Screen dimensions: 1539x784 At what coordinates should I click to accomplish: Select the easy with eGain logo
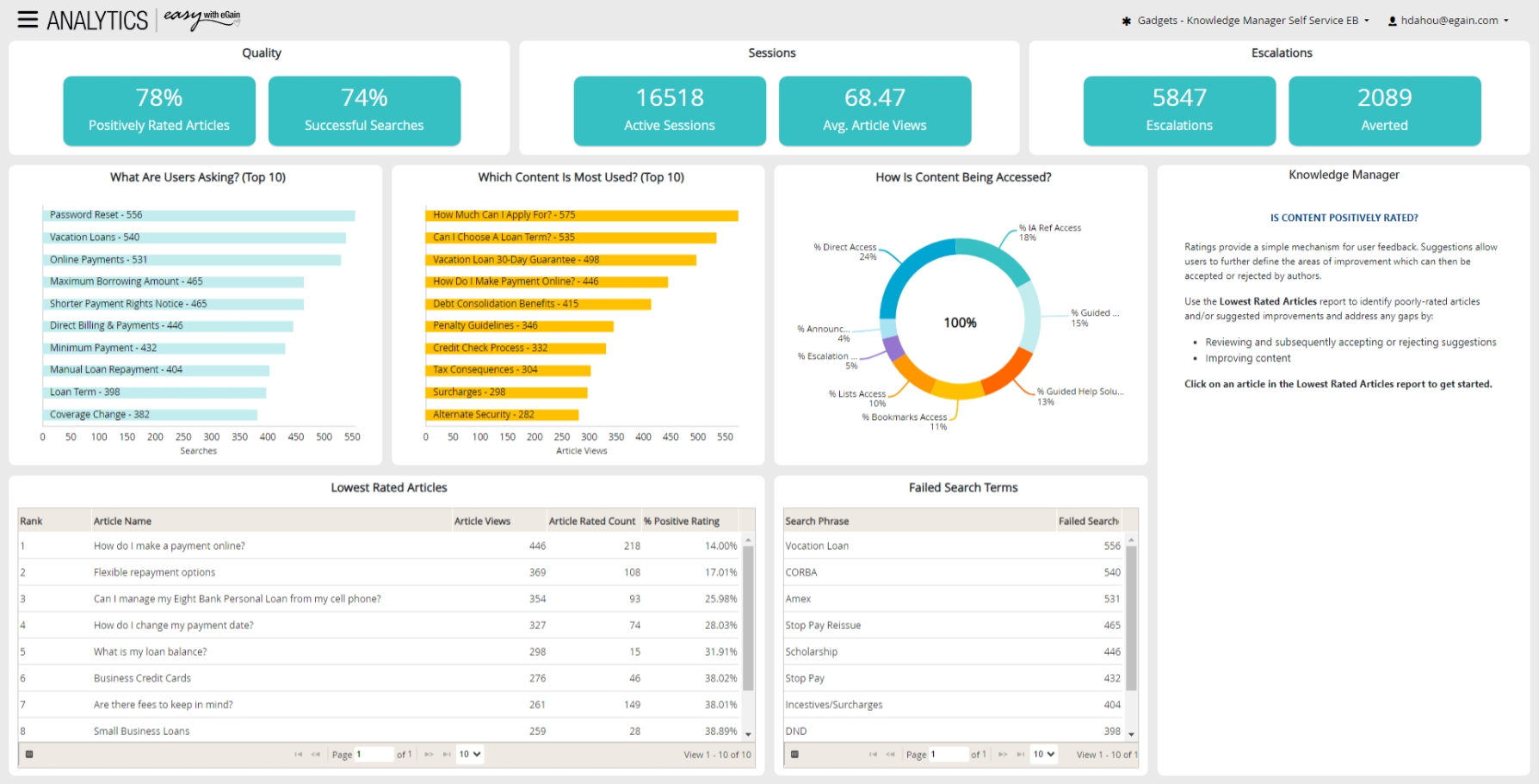202,19
